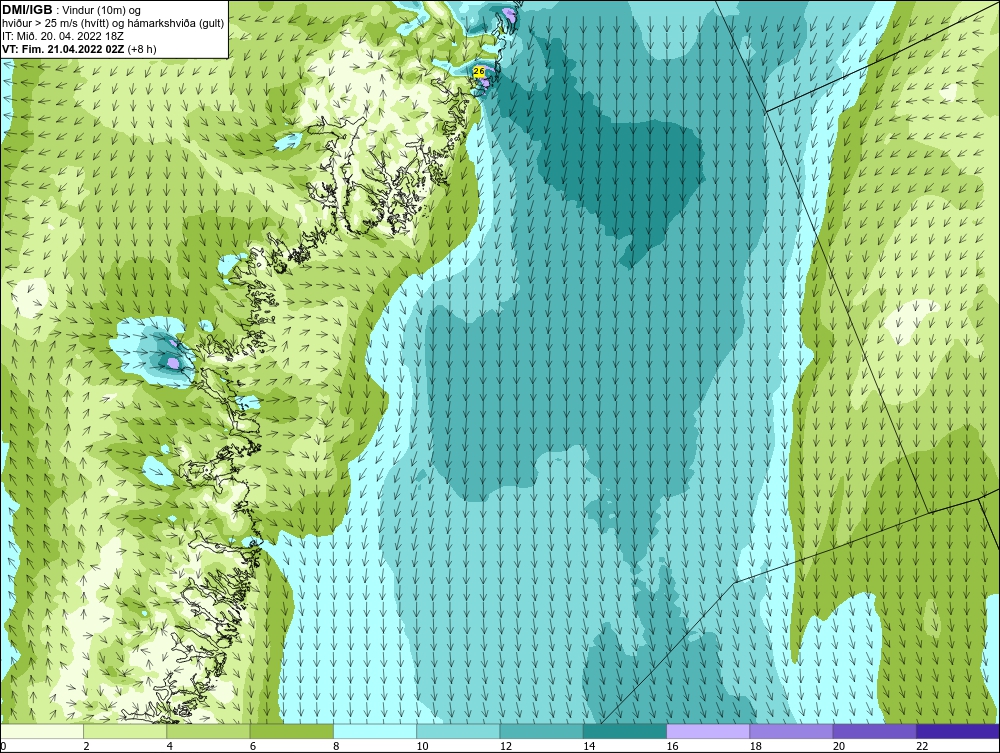Click the legend number 8
Image resolution: width=1000 pixels, height=753 pixels.
coord(336,747)
